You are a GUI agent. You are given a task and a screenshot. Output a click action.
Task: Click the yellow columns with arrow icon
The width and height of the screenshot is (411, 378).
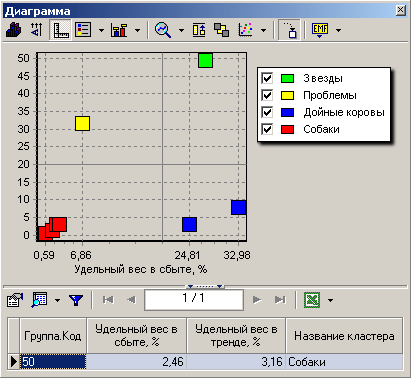[x=199, y=30]
